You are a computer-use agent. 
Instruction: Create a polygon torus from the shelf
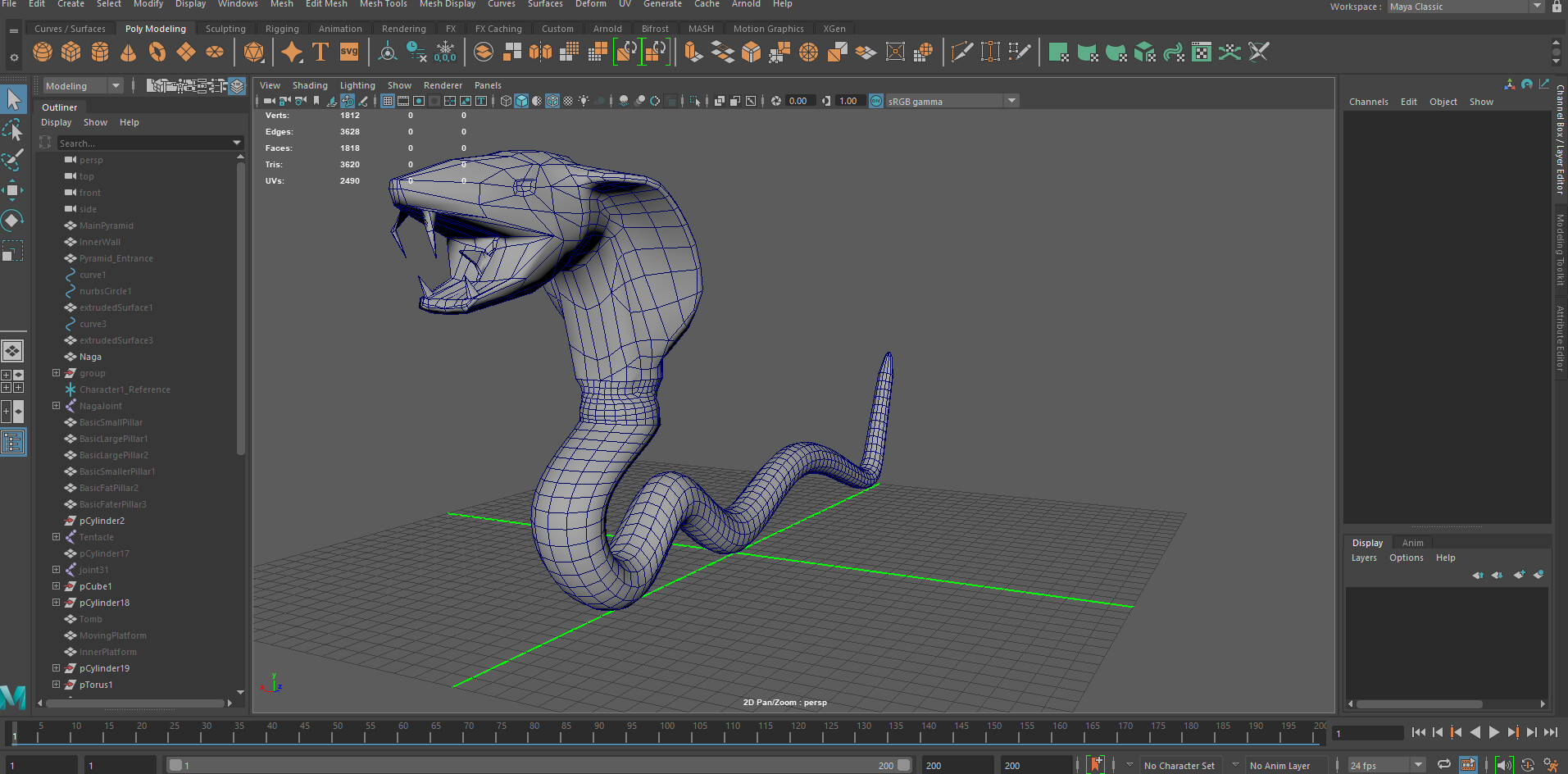(157, 52)
